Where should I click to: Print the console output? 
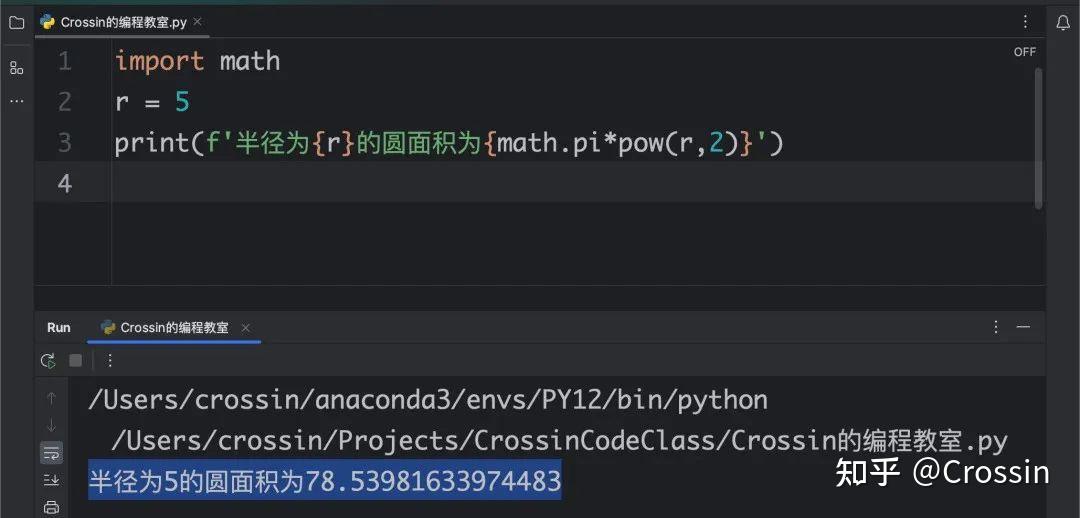[x=52, y=508]
